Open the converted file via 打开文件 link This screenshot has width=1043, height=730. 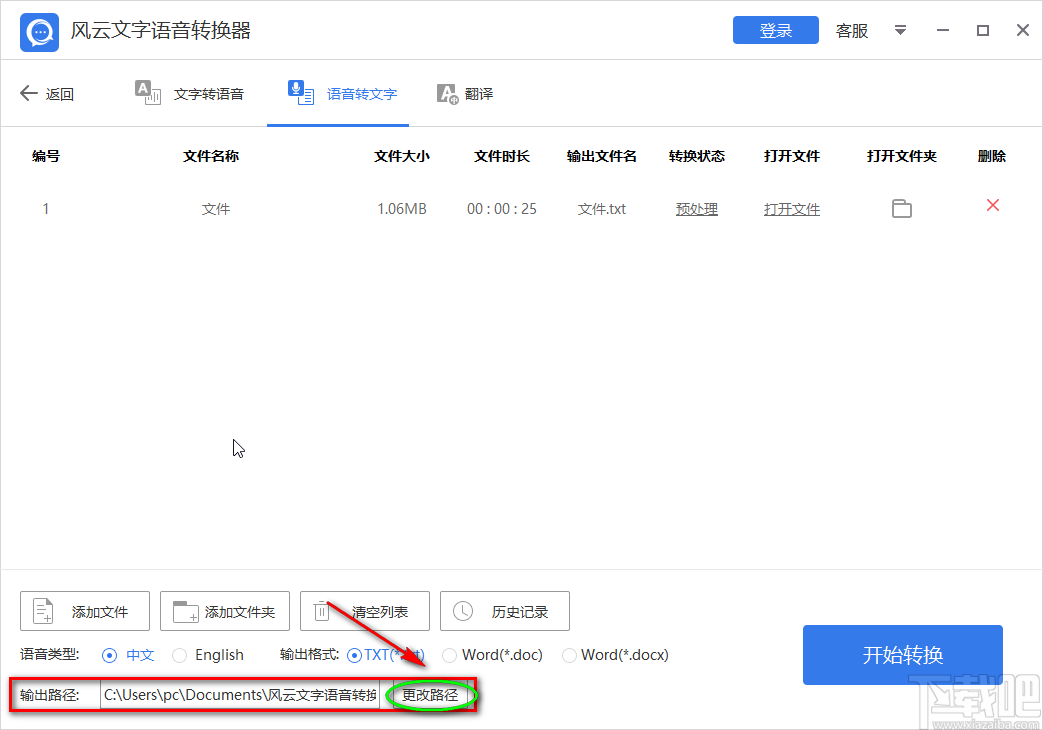pos(791,208)
